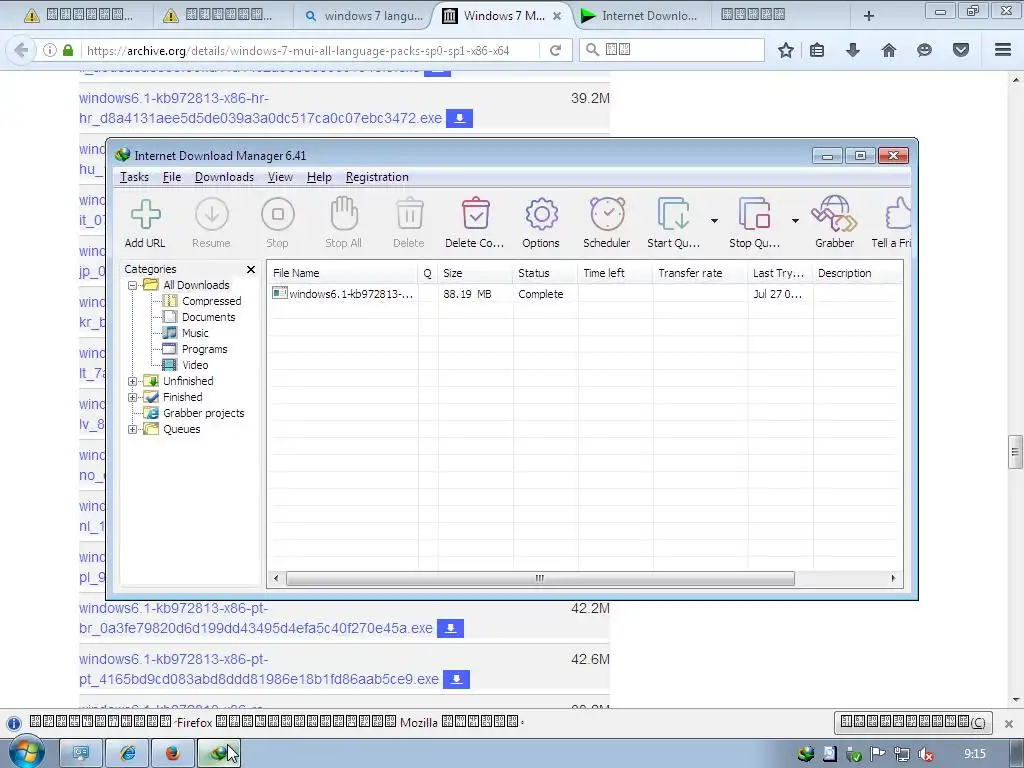Click the Complete status cell
The width and height of the screenshot is (1024, 768).
tap(540, 294)
